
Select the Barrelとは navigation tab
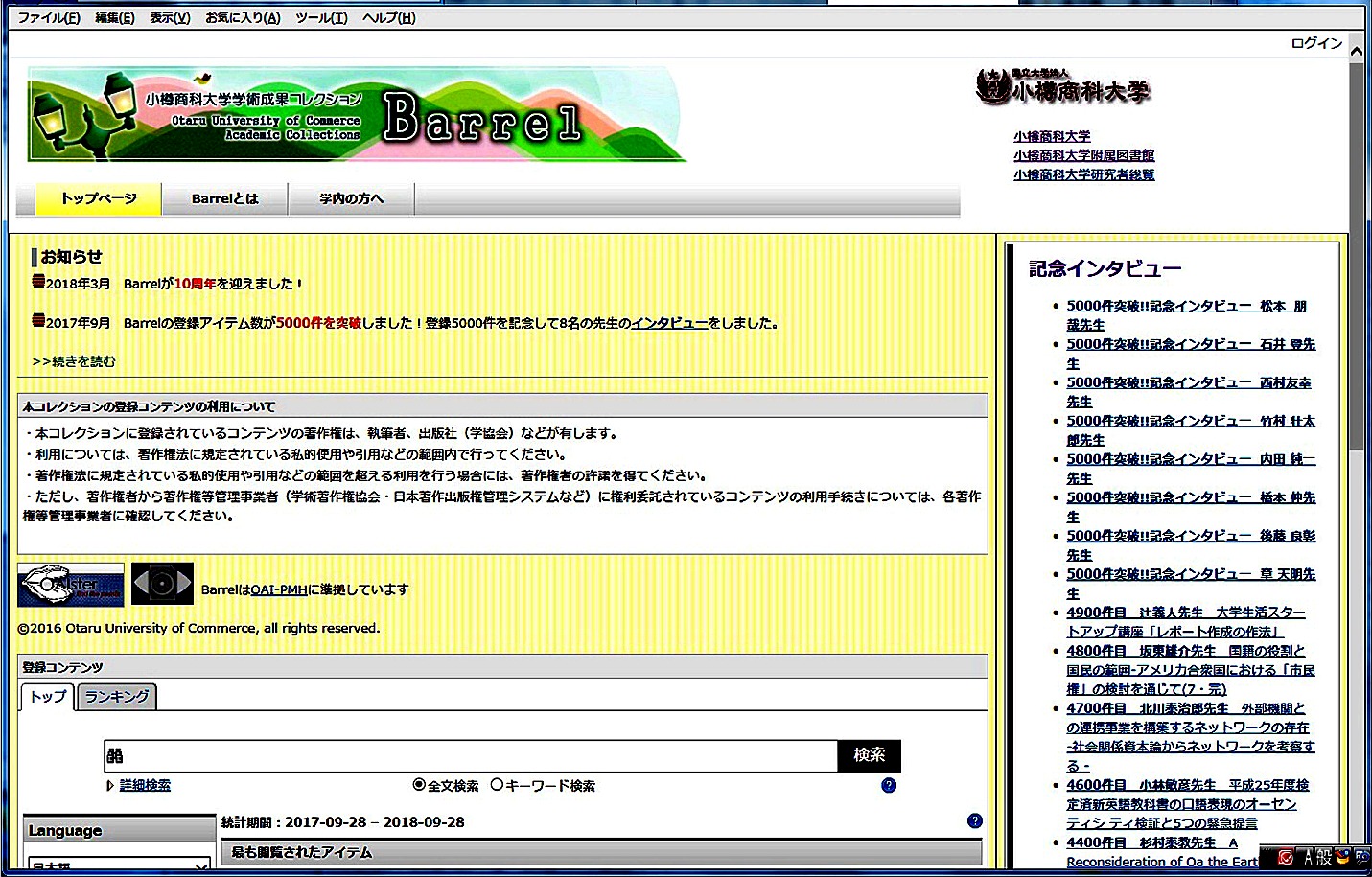tap(225, 198)
